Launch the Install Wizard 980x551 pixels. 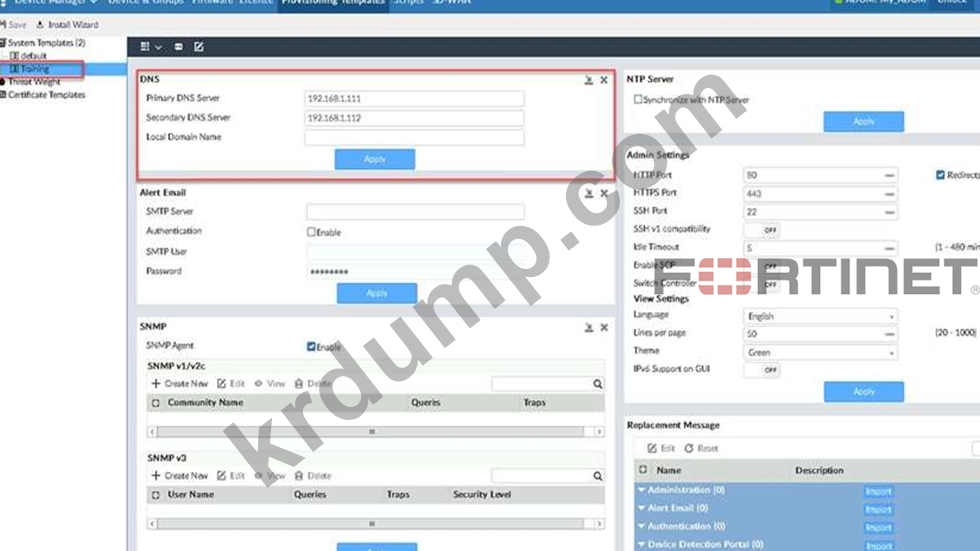pyautogui.click(x=67, y=24)
